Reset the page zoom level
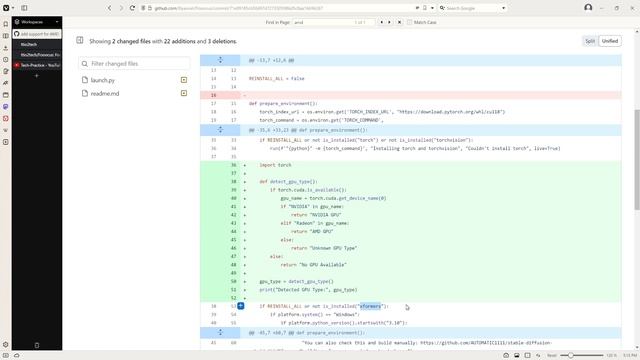The height and width of the screenshot is (360, 640). click(551, 356)
